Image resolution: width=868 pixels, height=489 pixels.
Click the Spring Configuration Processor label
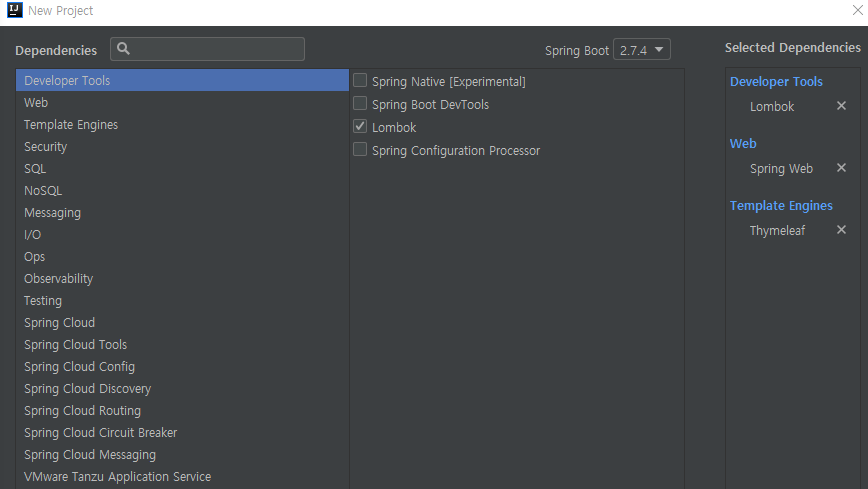[x=456, y=151]
